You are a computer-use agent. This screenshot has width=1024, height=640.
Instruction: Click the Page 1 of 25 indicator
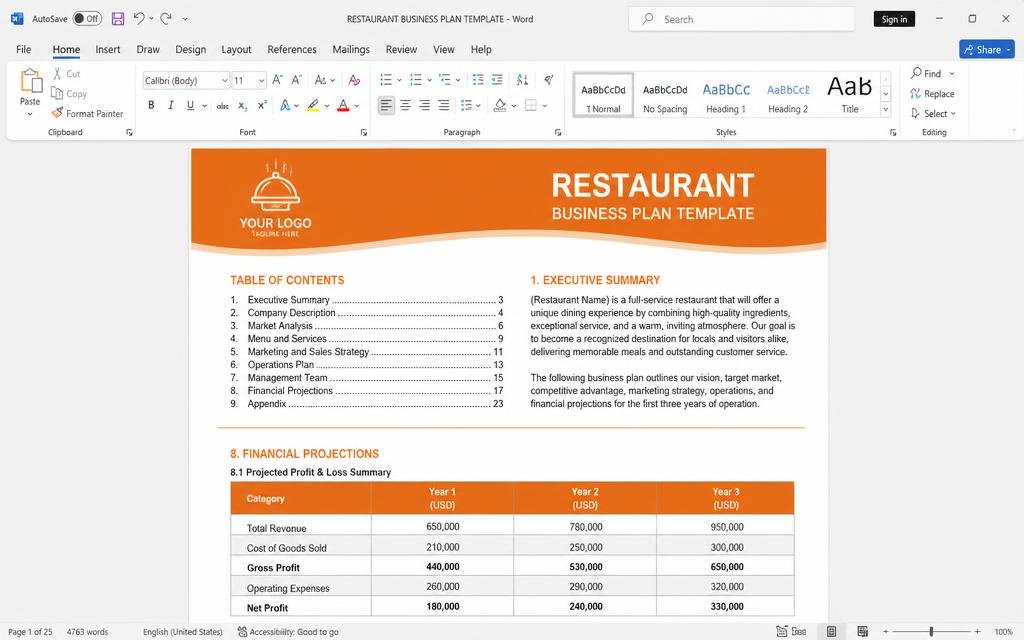tap(30, 632)
